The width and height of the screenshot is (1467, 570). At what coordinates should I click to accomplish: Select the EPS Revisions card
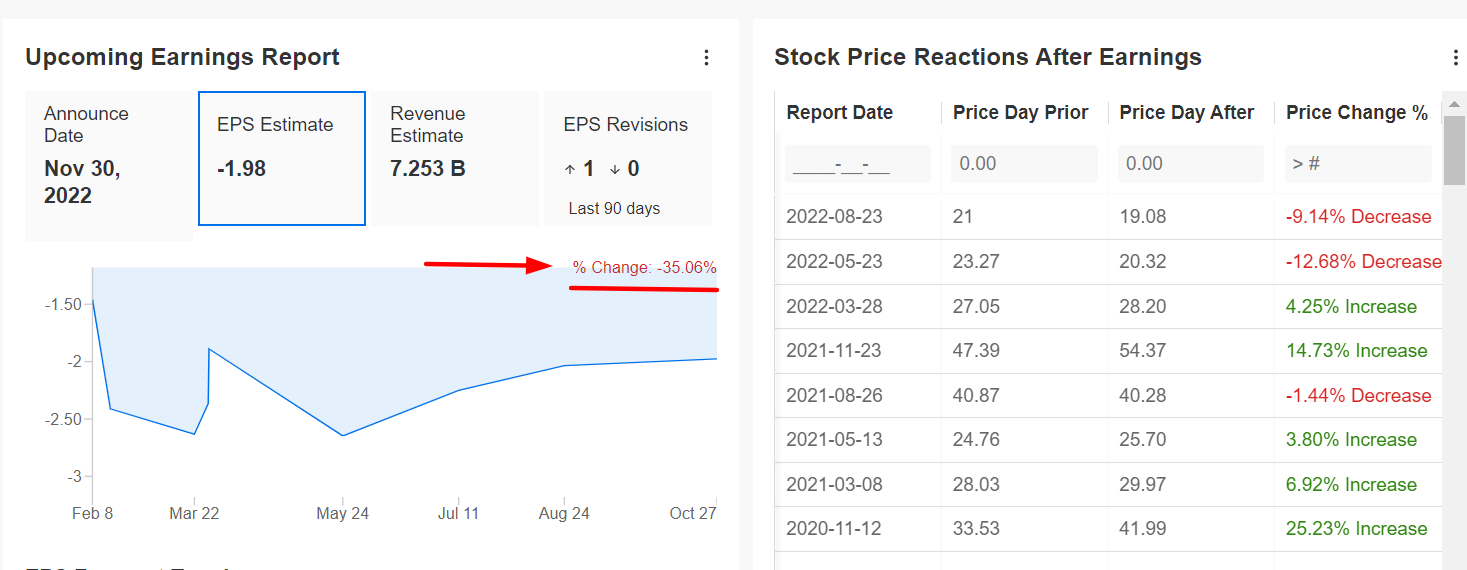pos(628,158)
